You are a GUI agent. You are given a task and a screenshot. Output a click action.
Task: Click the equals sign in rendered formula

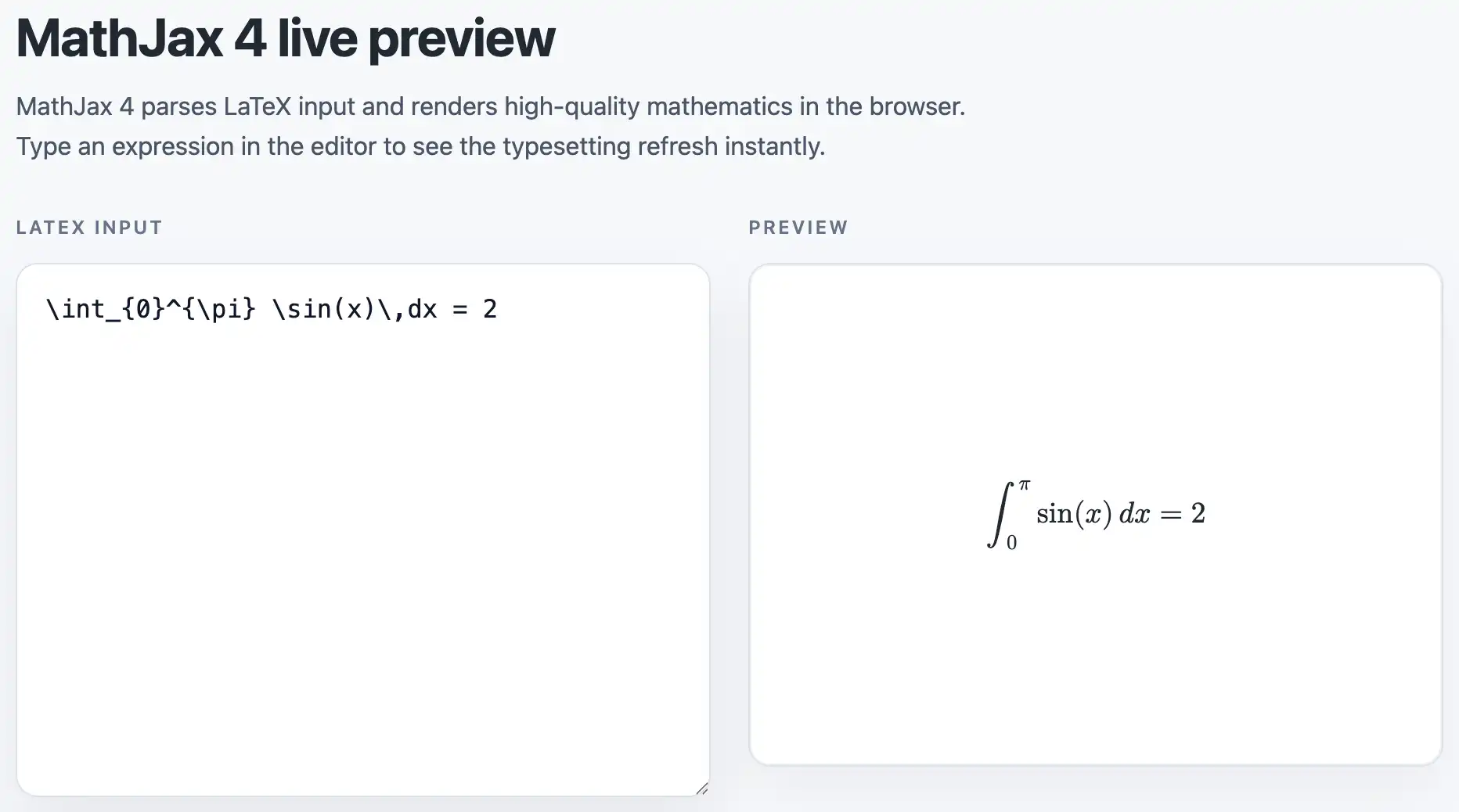[1170, 514]
